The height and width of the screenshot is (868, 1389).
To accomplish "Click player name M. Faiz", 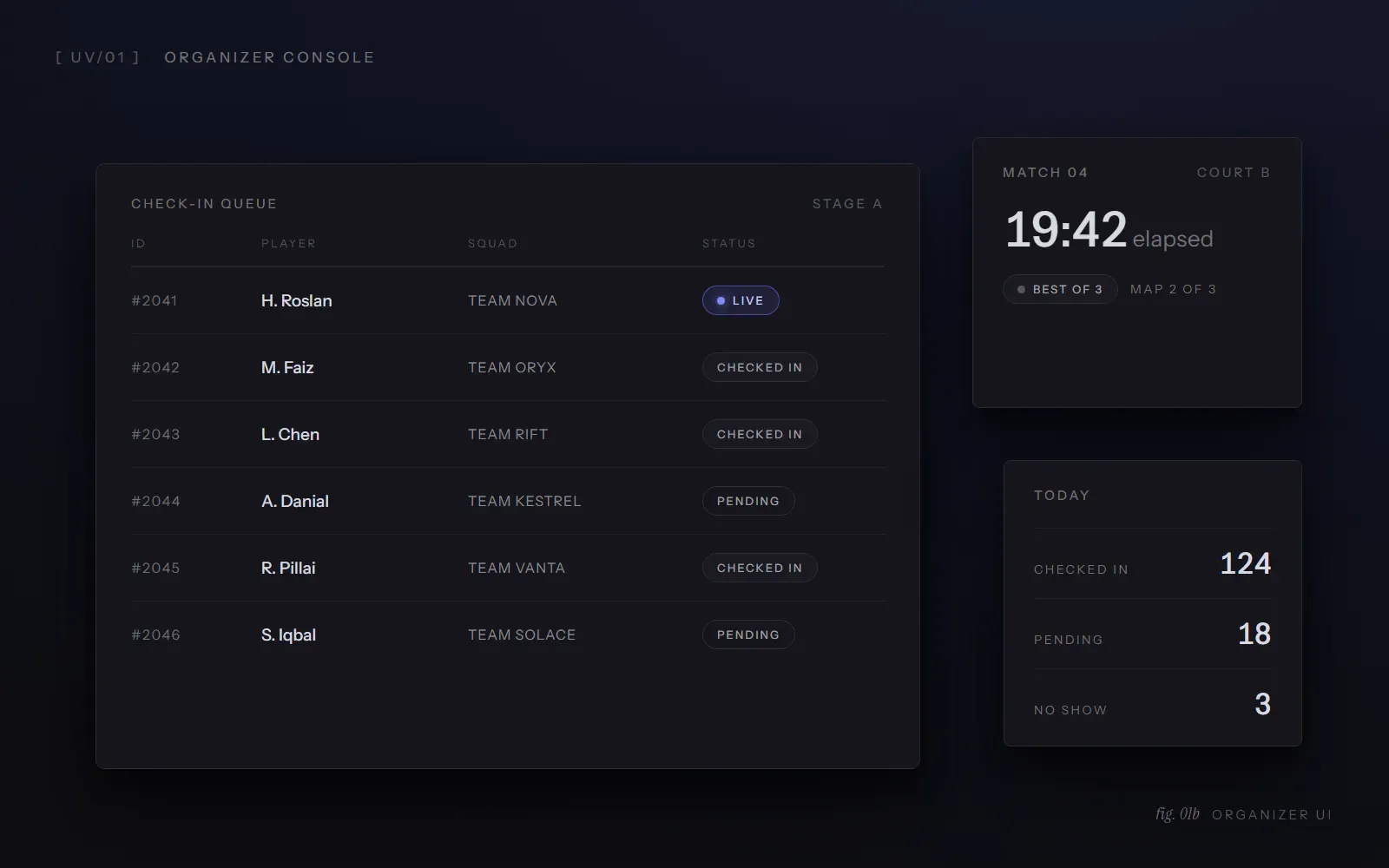I will click(x=287, y=367).
